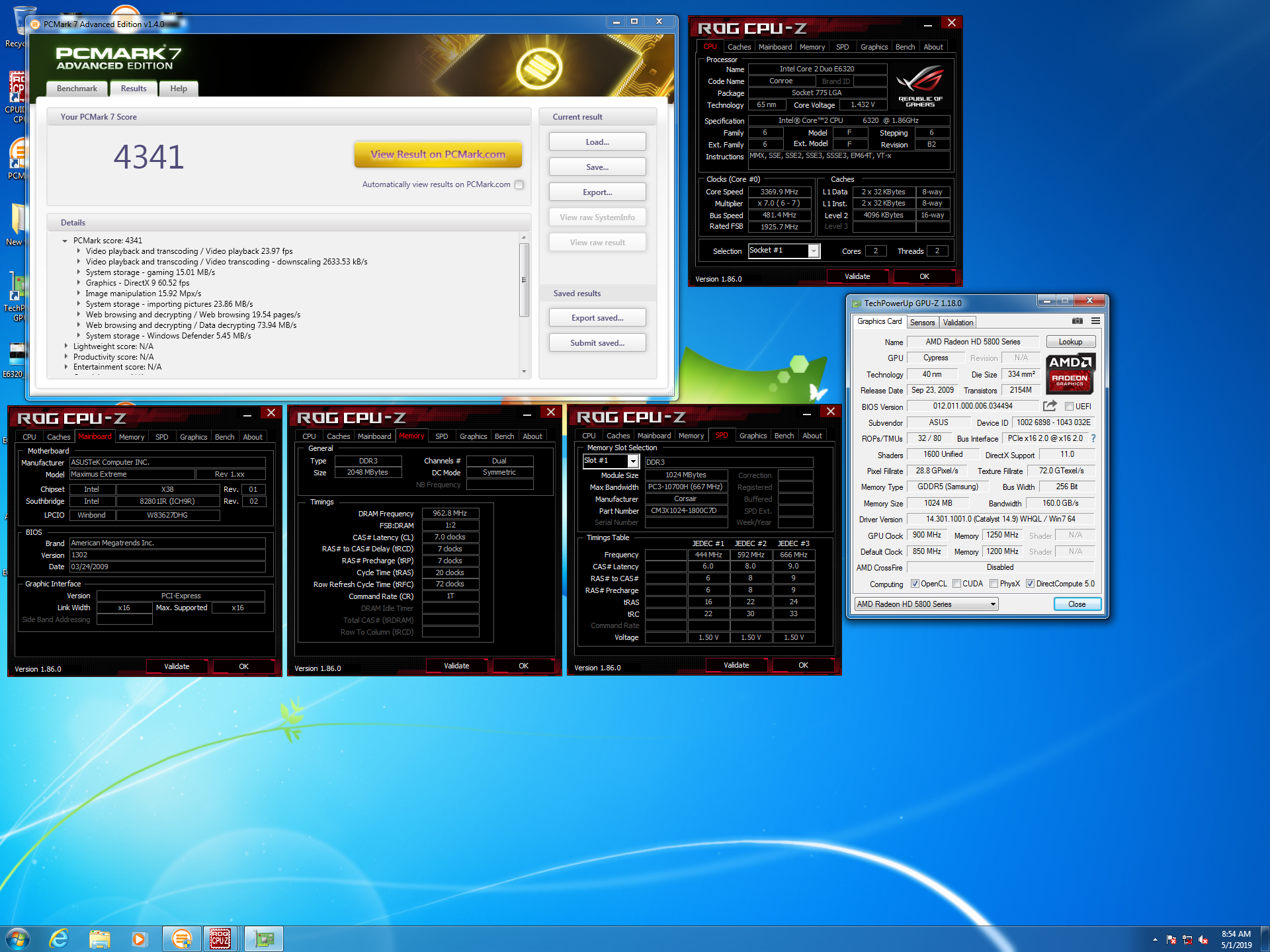The width and height of the screenshot is (1270, 952).
Task: Show hidden system tray icons
Action: pos(1155,939)
